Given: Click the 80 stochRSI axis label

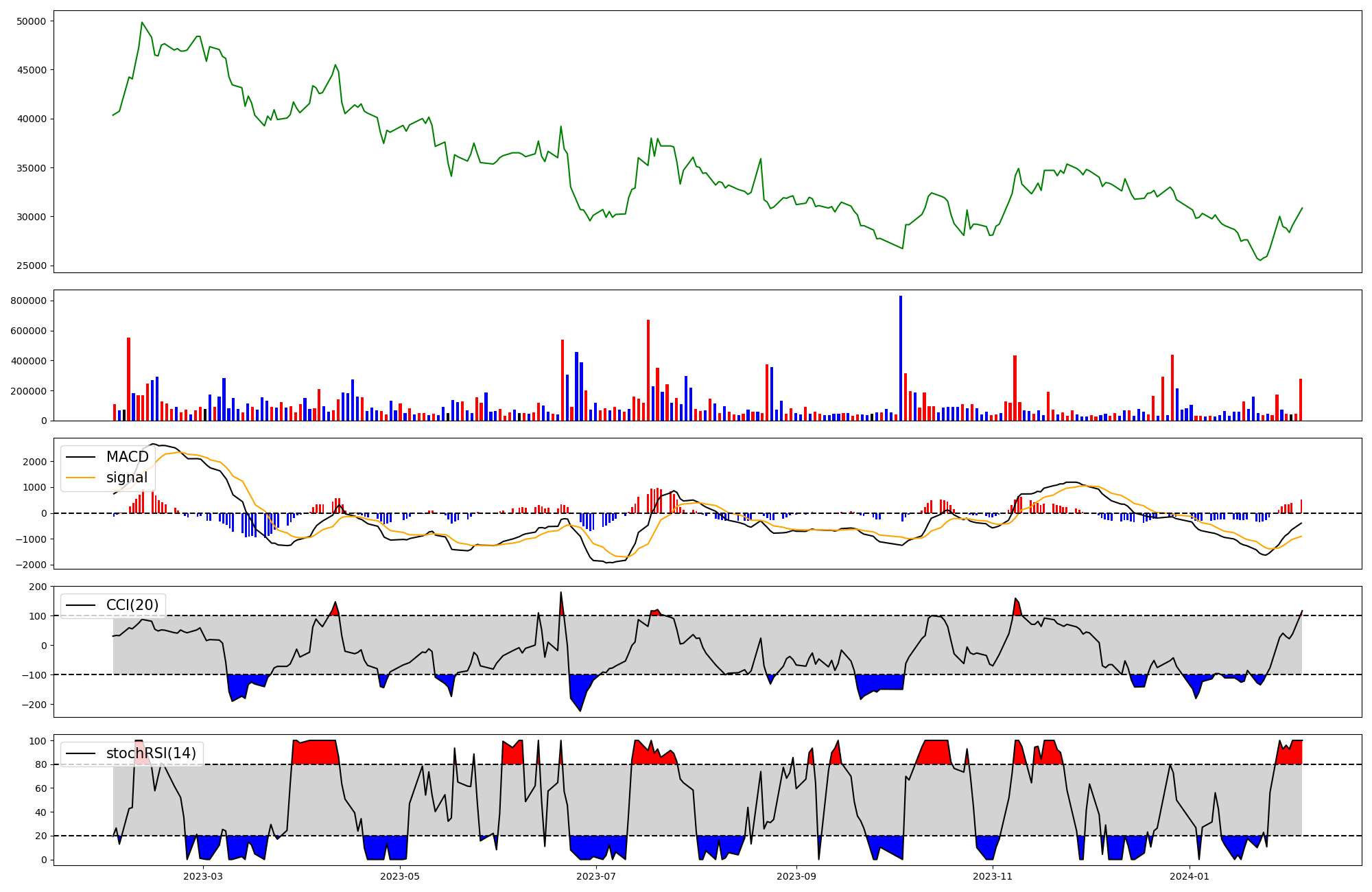Looking at the screenshot, I should pos(41,764).
